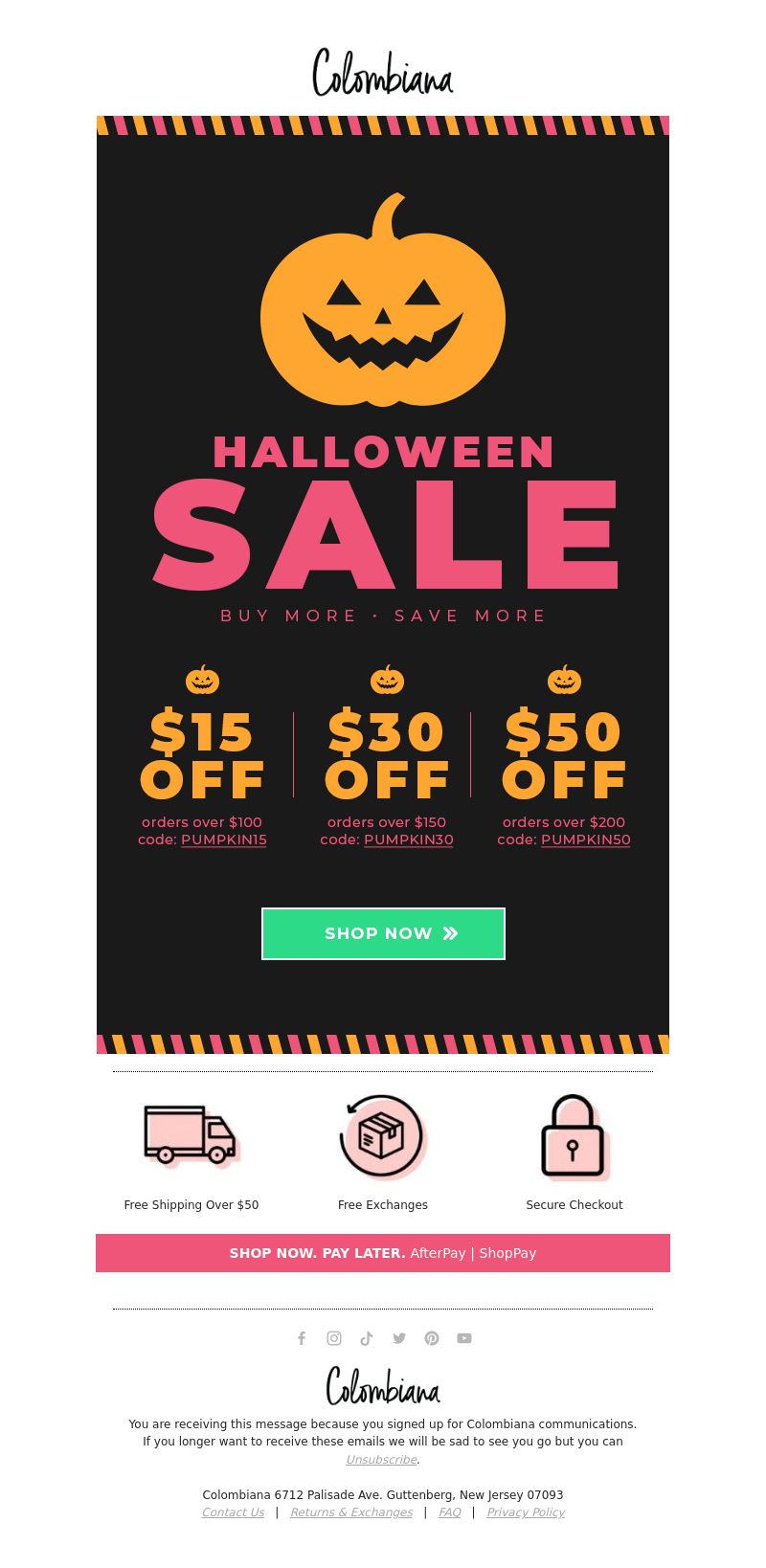Click the PUMPKIN15 code link
766x1568 pixels.
(x=224, y=840)
